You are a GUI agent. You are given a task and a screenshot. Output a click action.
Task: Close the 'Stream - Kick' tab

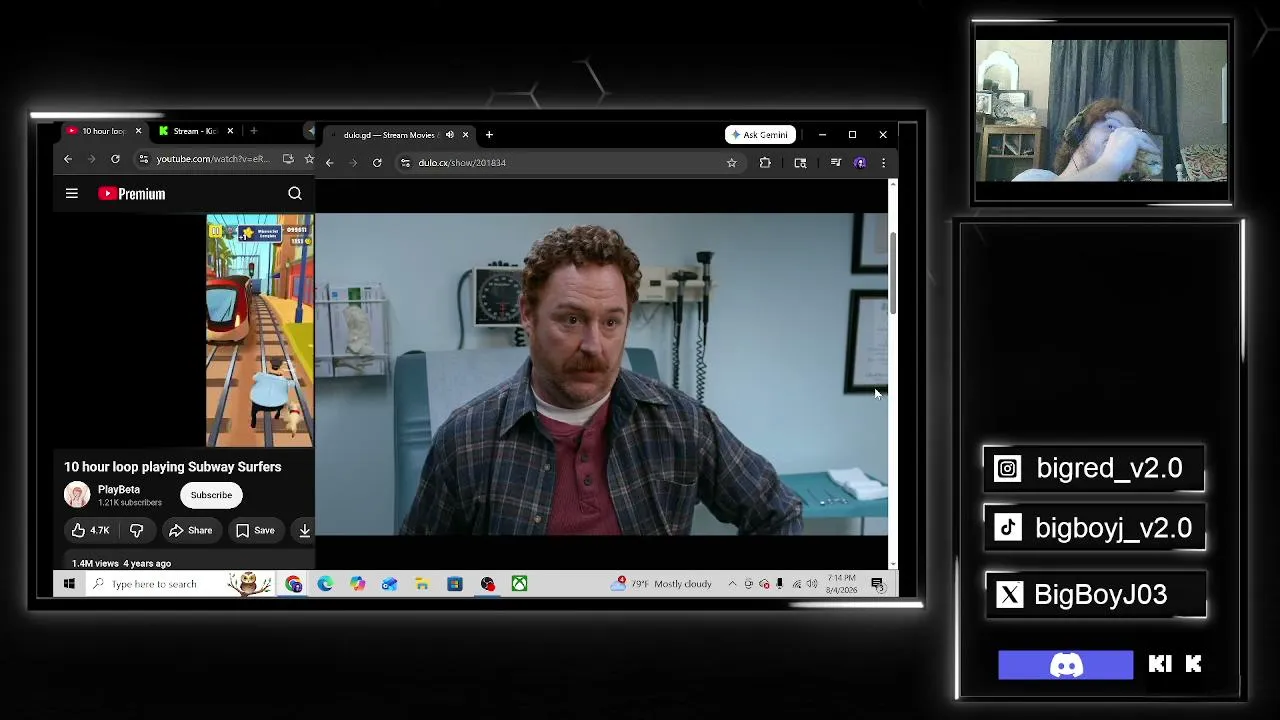click(230, 131)
